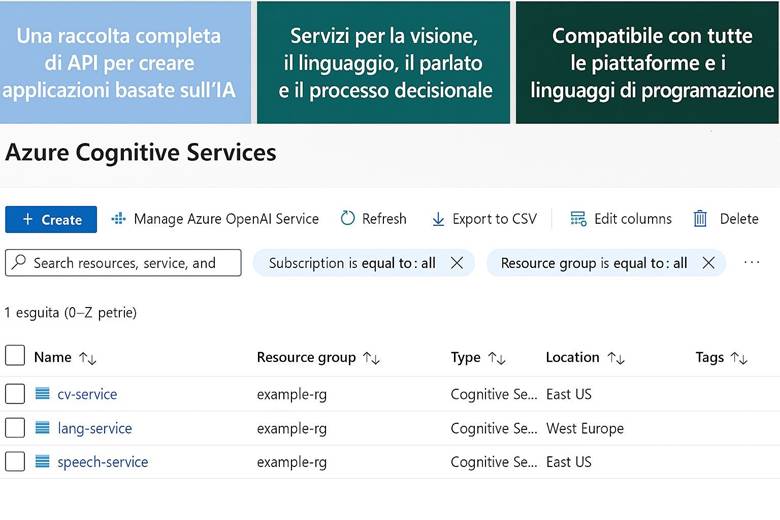Click Cognitive Se... type in lang-service row
The width and height of the screenshot is (780, 520).
coord(494,428)
